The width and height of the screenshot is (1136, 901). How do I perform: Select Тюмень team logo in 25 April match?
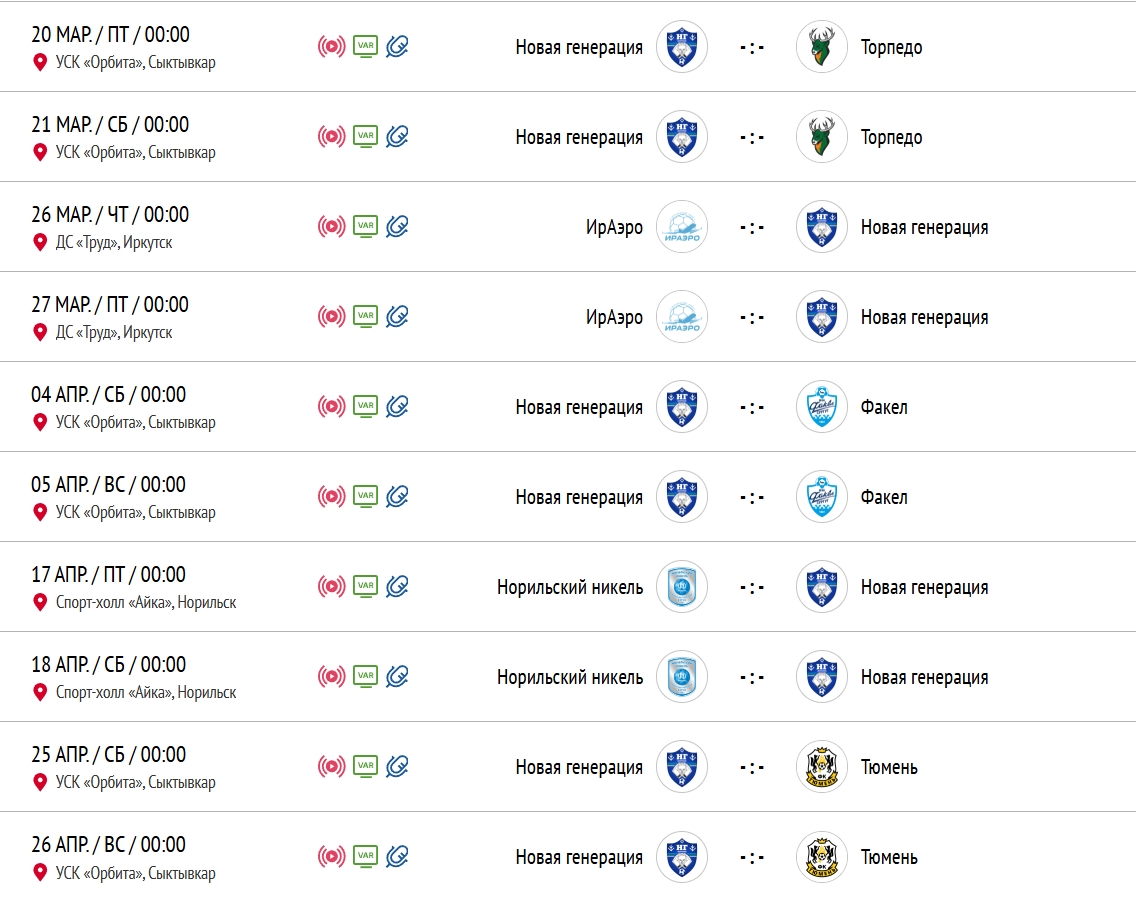click(822, 767)
